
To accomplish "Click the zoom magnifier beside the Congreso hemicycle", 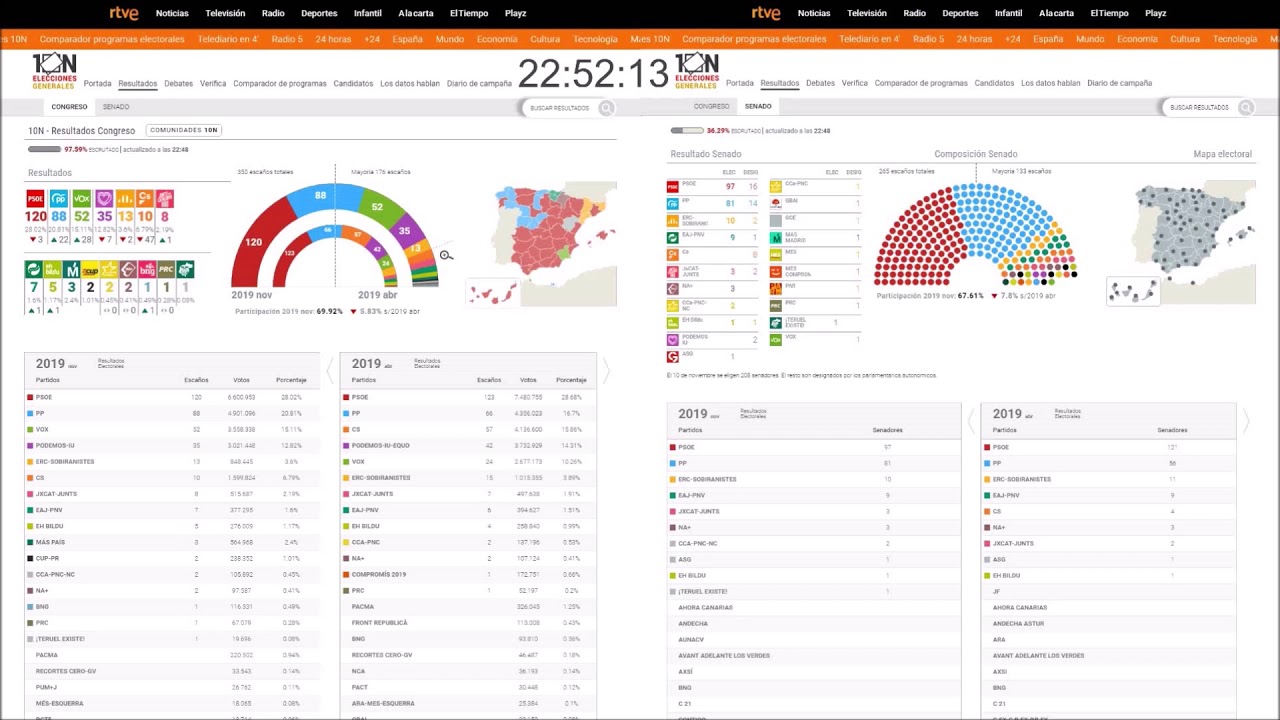I will (446, 256).
